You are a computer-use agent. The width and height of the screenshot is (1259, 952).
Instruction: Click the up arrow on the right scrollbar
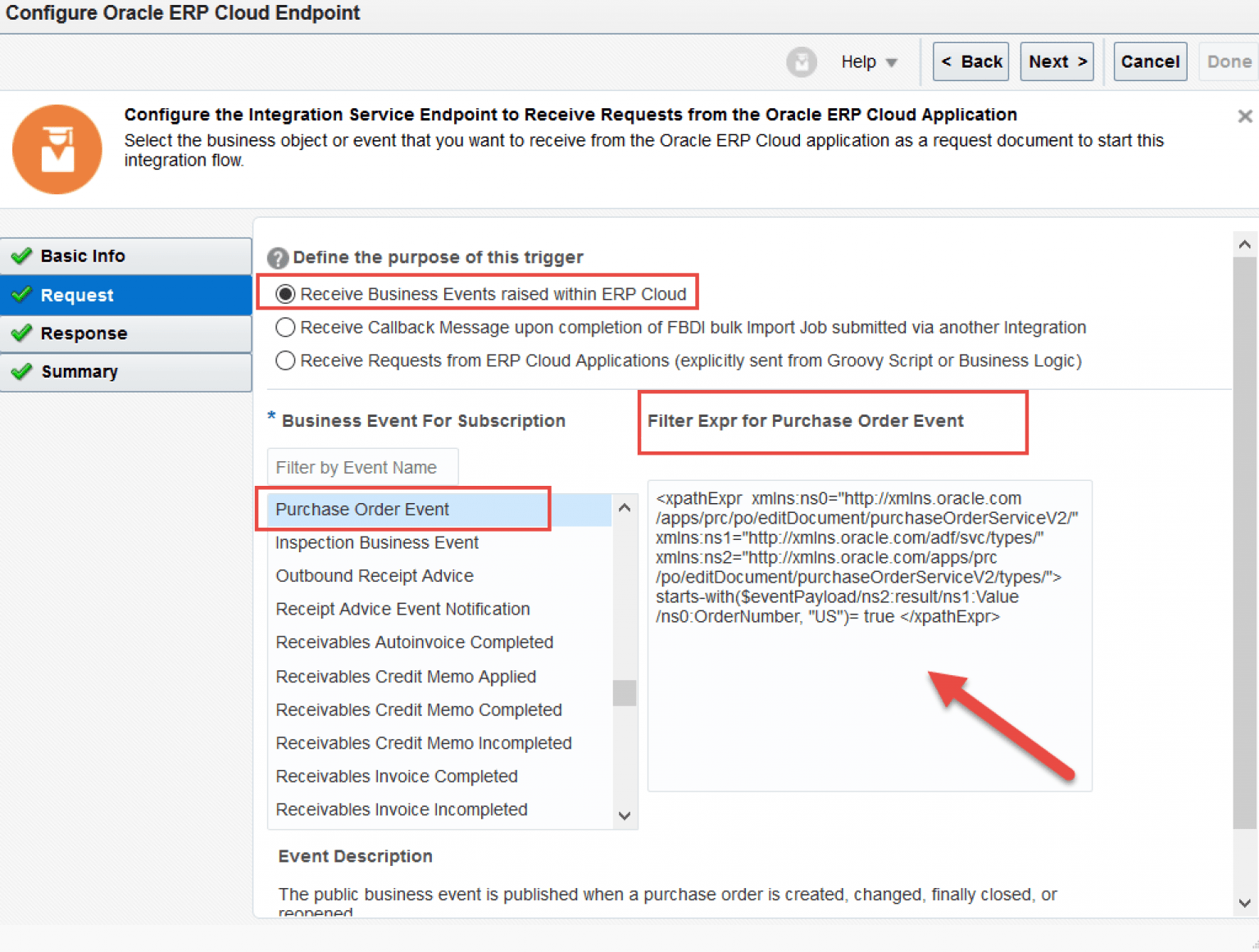(x=1244, y=243)
